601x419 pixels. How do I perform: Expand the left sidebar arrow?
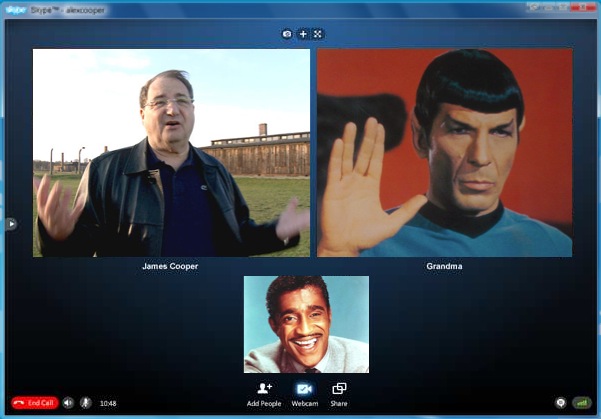click(11, 224)
